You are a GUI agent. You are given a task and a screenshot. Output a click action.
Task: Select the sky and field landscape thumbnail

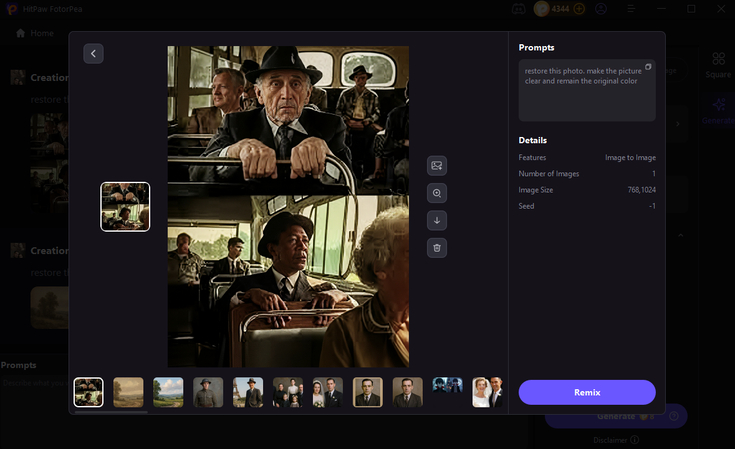pyautogui.click(x=168, y=392)
